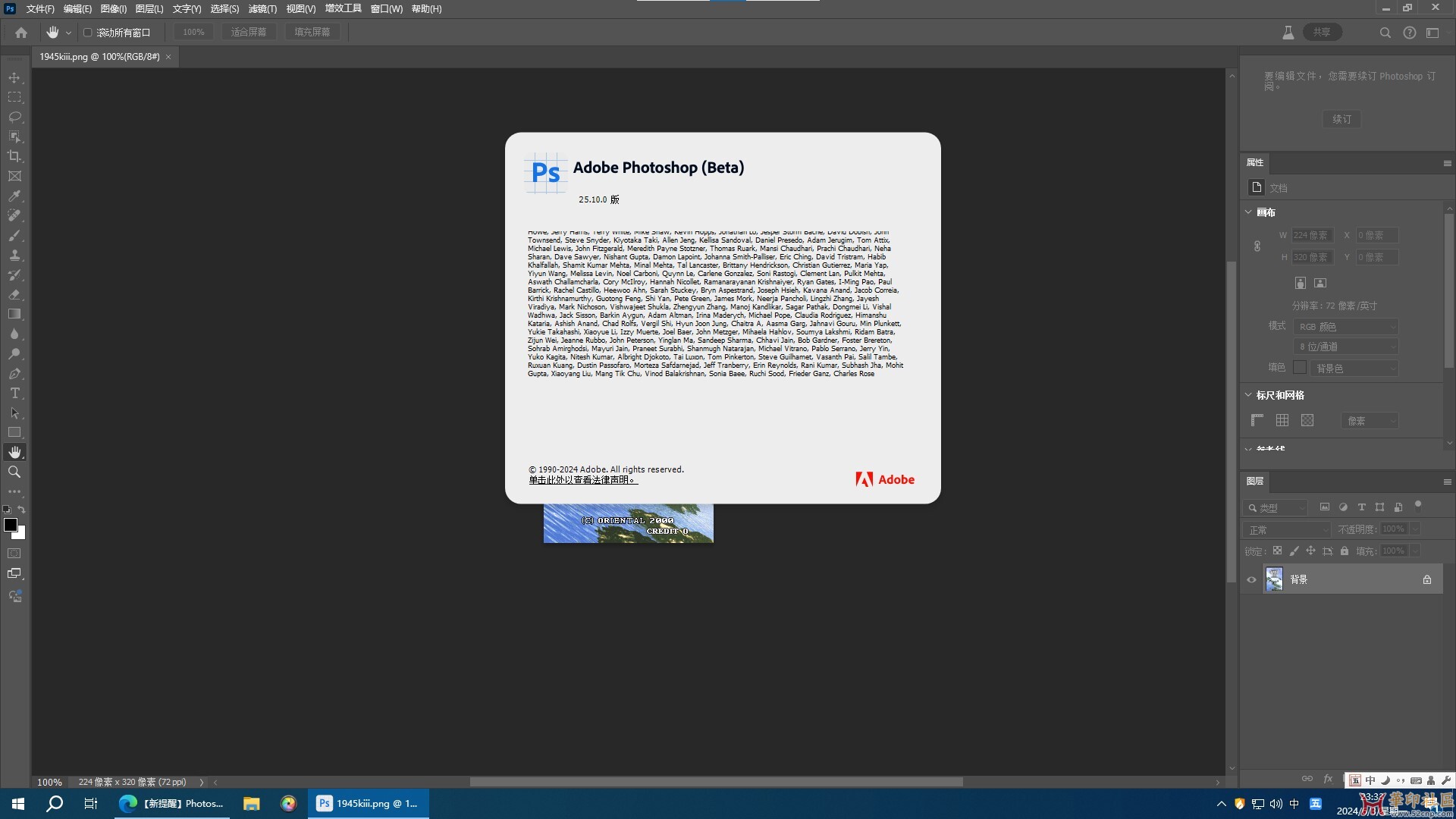The height and width of the screenshot is (819, 1456).
Task: Click the 适合屏幕 button
Action: coord(249,33)
